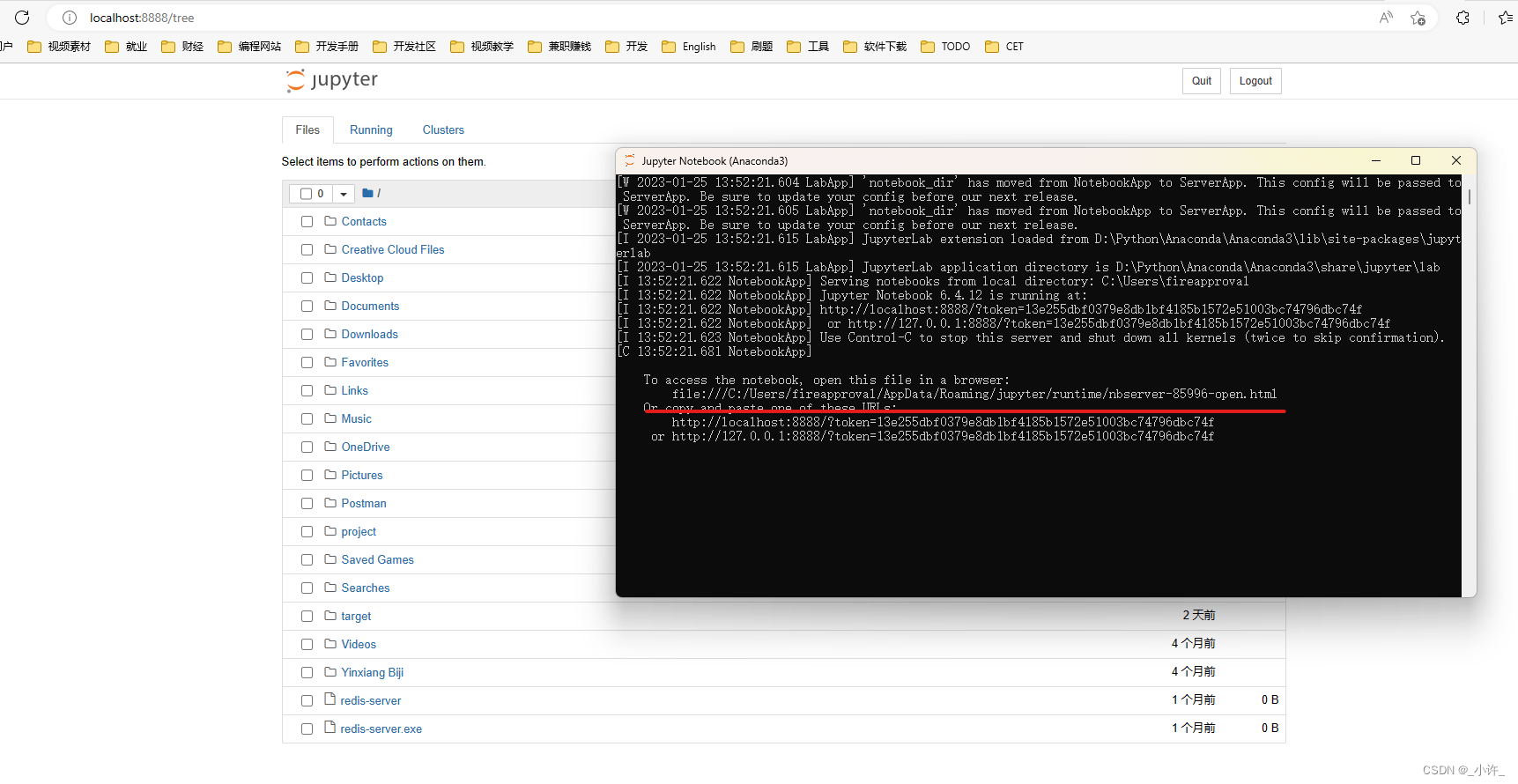The height and width of the screenshot is (784, 1518).
Task: Click the Logout button
Action: (1255, 81)
